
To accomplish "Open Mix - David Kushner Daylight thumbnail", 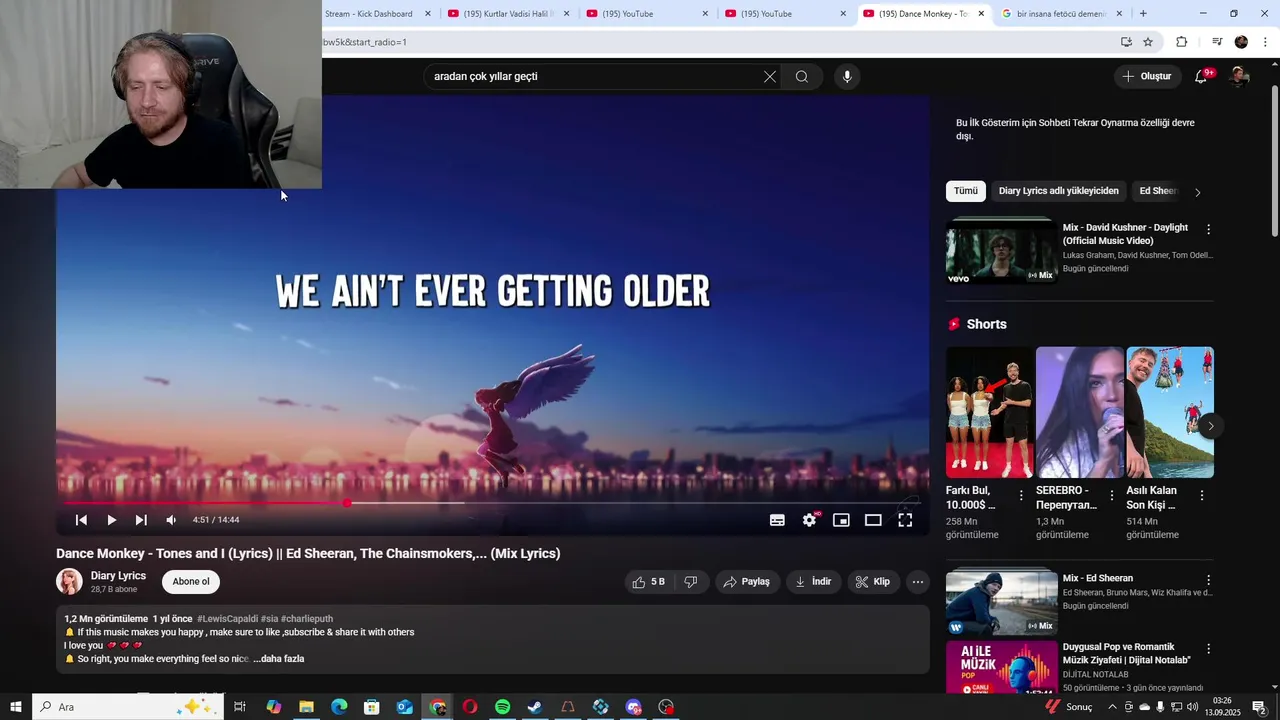I will 1001,250.
